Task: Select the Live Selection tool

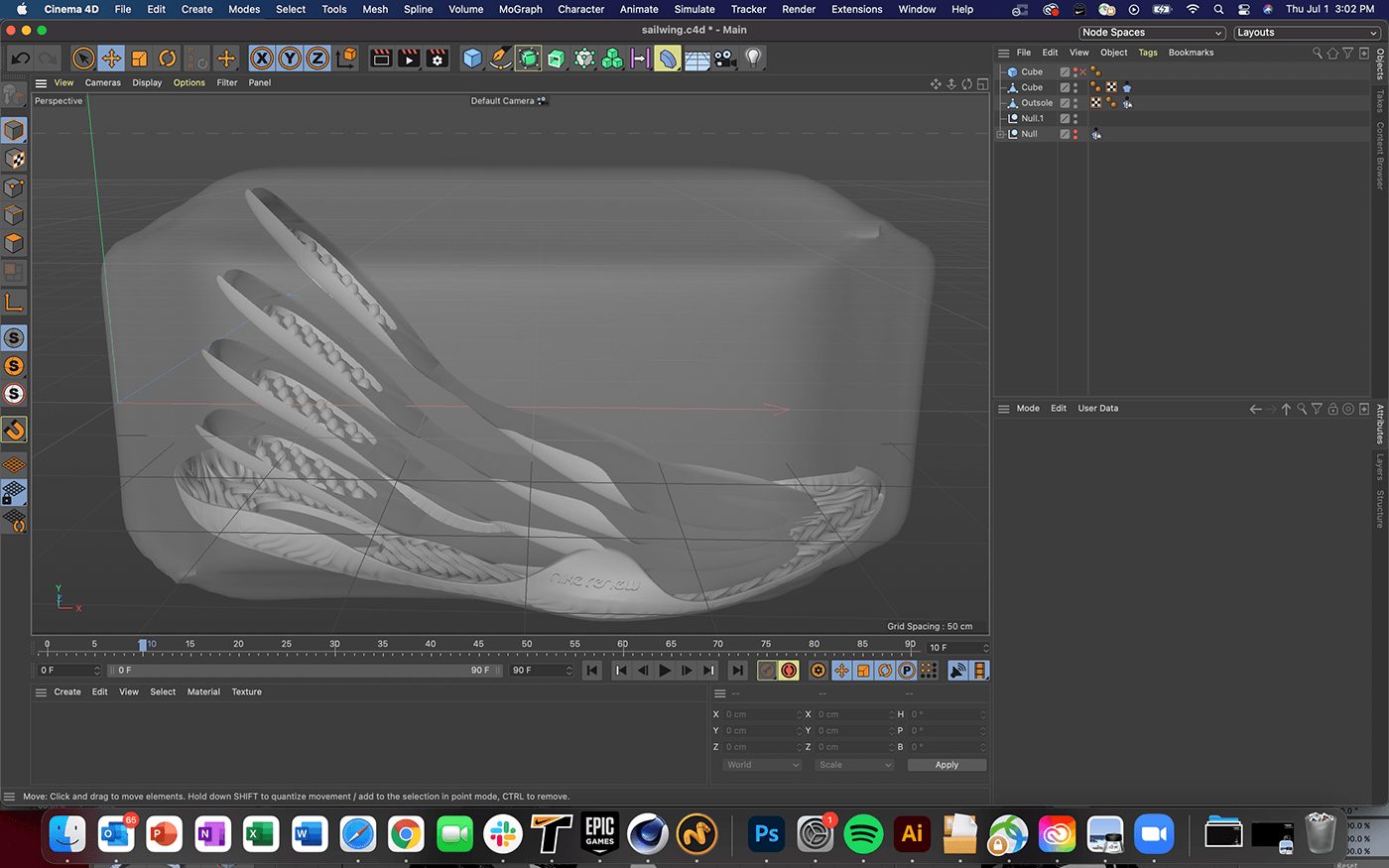Action: (83, 59)
